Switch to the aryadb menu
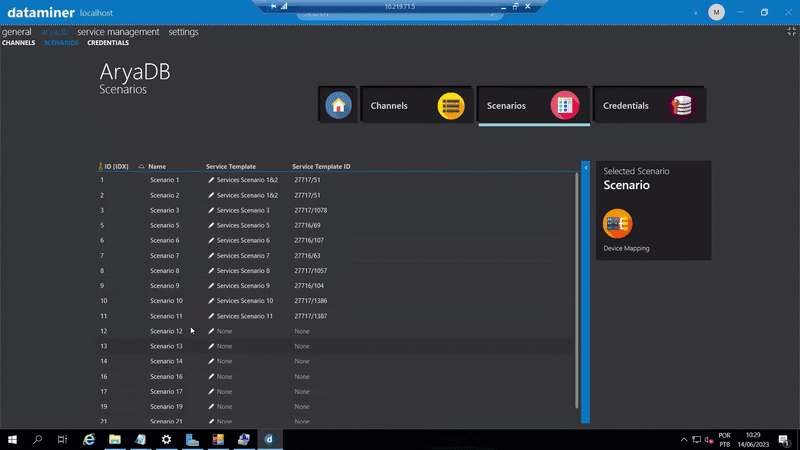Viewport: 800px width, 450px height. click(x=54, y=32)
